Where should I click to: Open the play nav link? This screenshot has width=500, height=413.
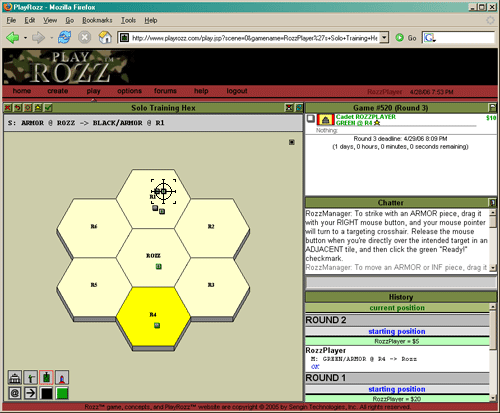(x=93, y=91)
